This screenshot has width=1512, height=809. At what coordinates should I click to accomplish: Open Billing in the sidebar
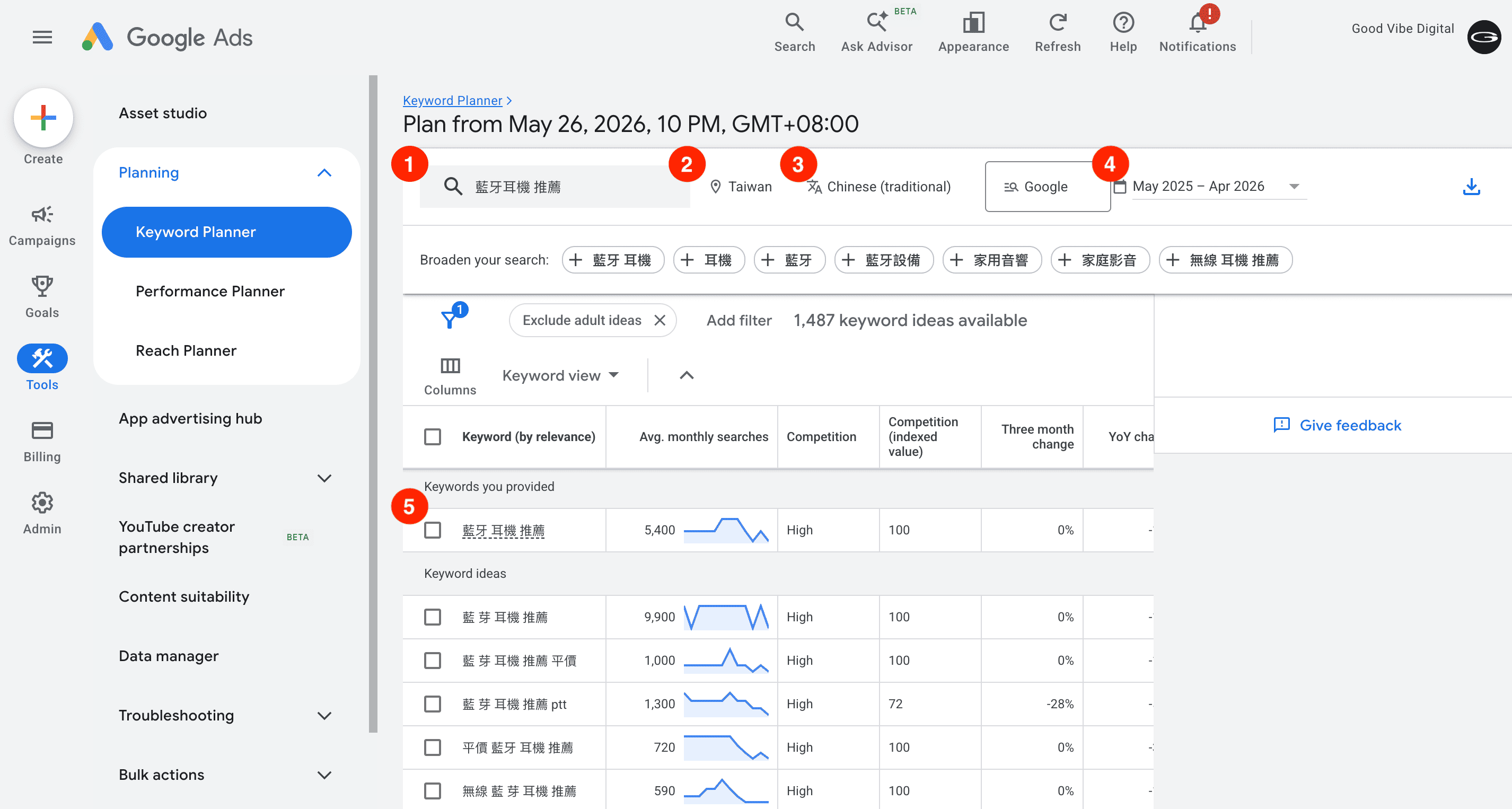42,442
